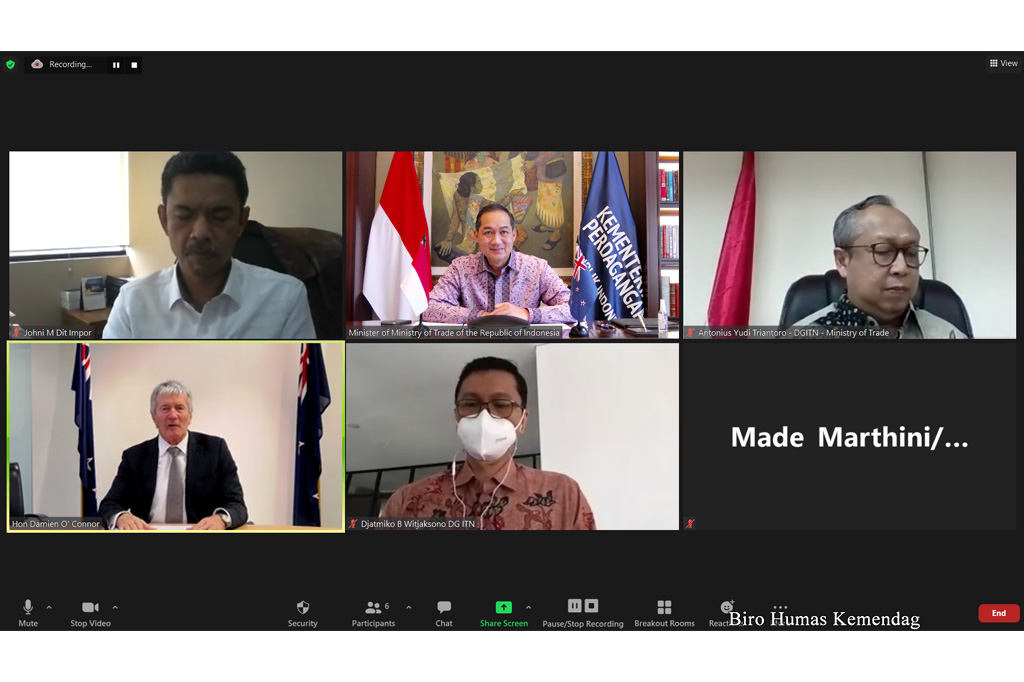1024x682 pixels.
Task: Open video options arrow beside Stop Video
Action: (x=115, y=607)
